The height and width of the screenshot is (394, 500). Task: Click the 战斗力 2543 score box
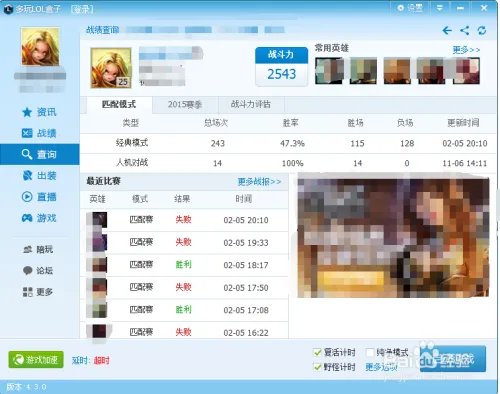coord(282,67)
